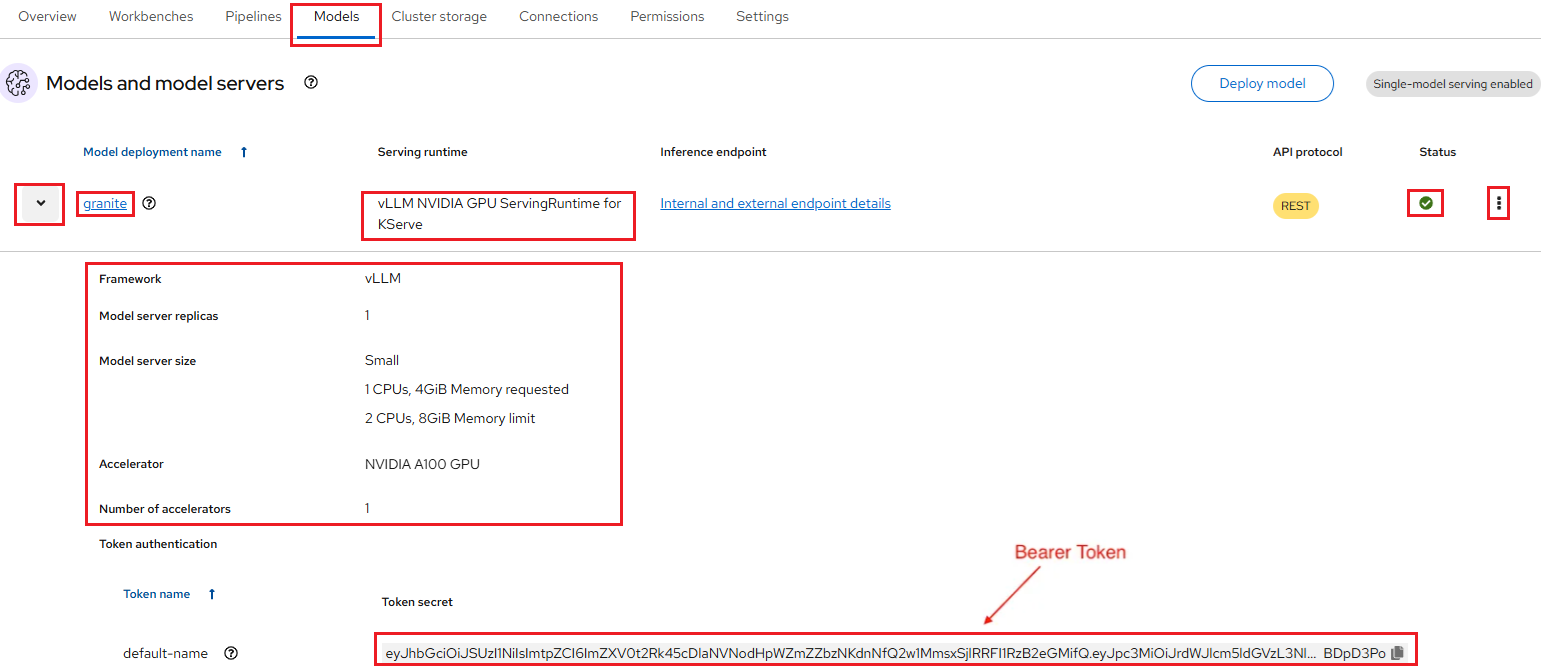This screenshot has height=667, width=1541.
Task: Switch to the Workbenches tab
Action: pos(151,17)
